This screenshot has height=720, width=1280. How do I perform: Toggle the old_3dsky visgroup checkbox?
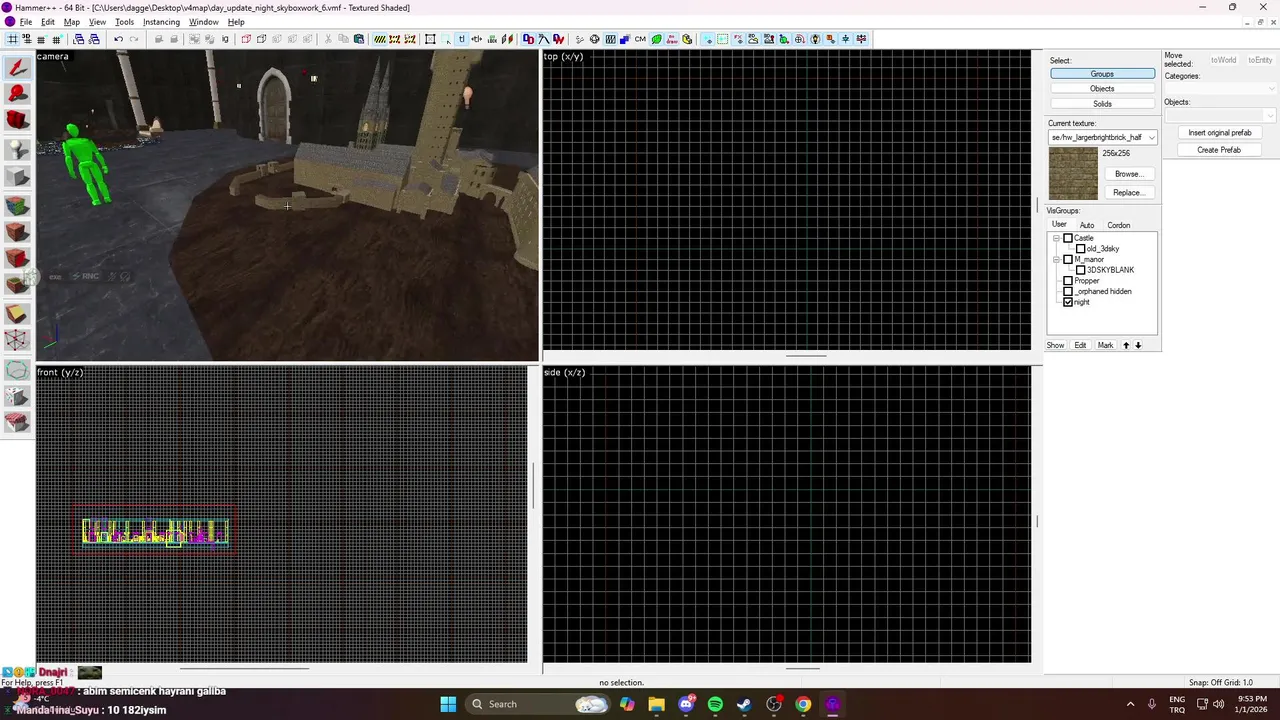pos(1081,248)
